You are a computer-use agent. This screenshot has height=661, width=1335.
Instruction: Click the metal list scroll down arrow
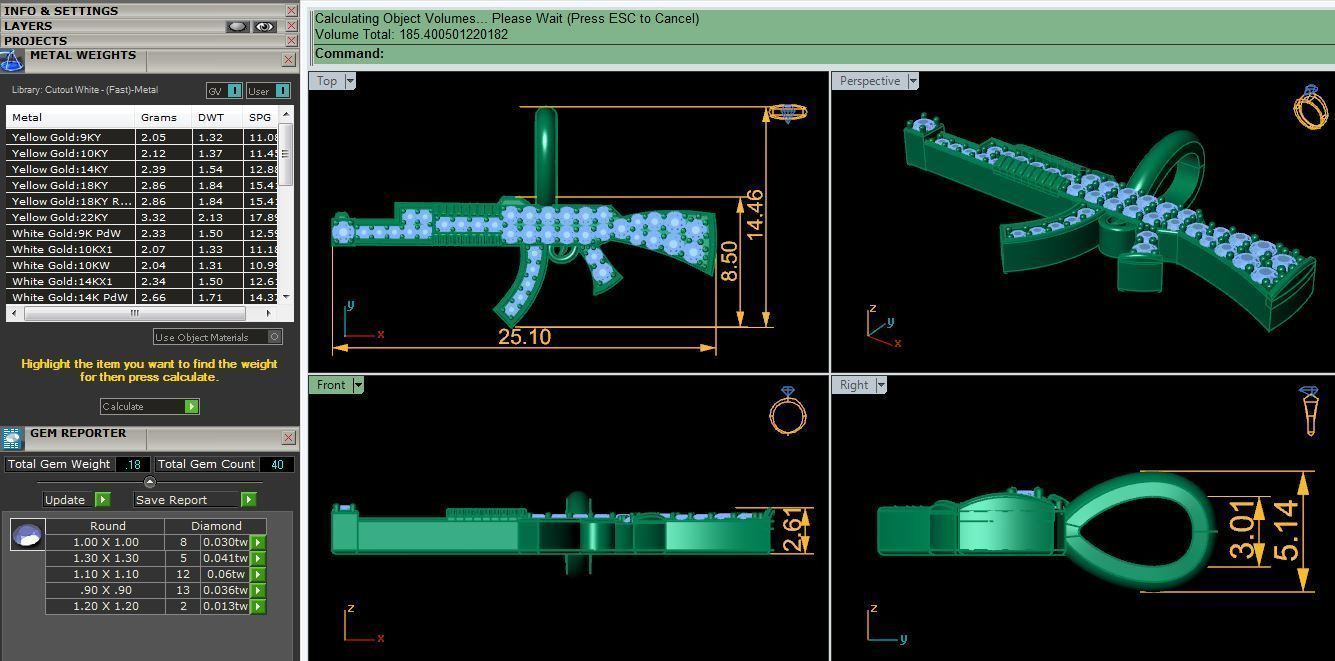click(x=286, y=297)
